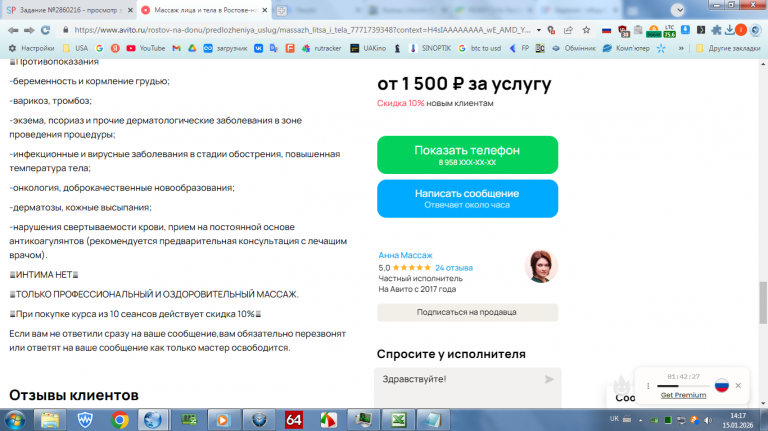Open the AIDA64 taskbar icon
This screenshot has width=768, height=431.
point(293,420)
